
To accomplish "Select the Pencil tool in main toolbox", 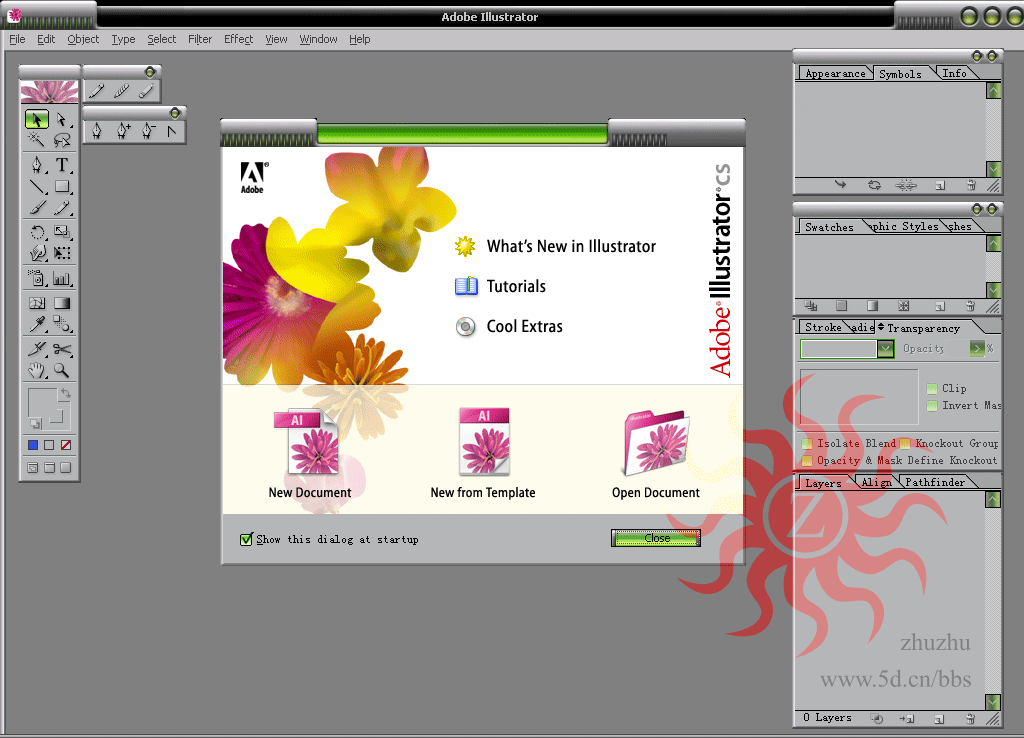I will (x=61, y=208).
